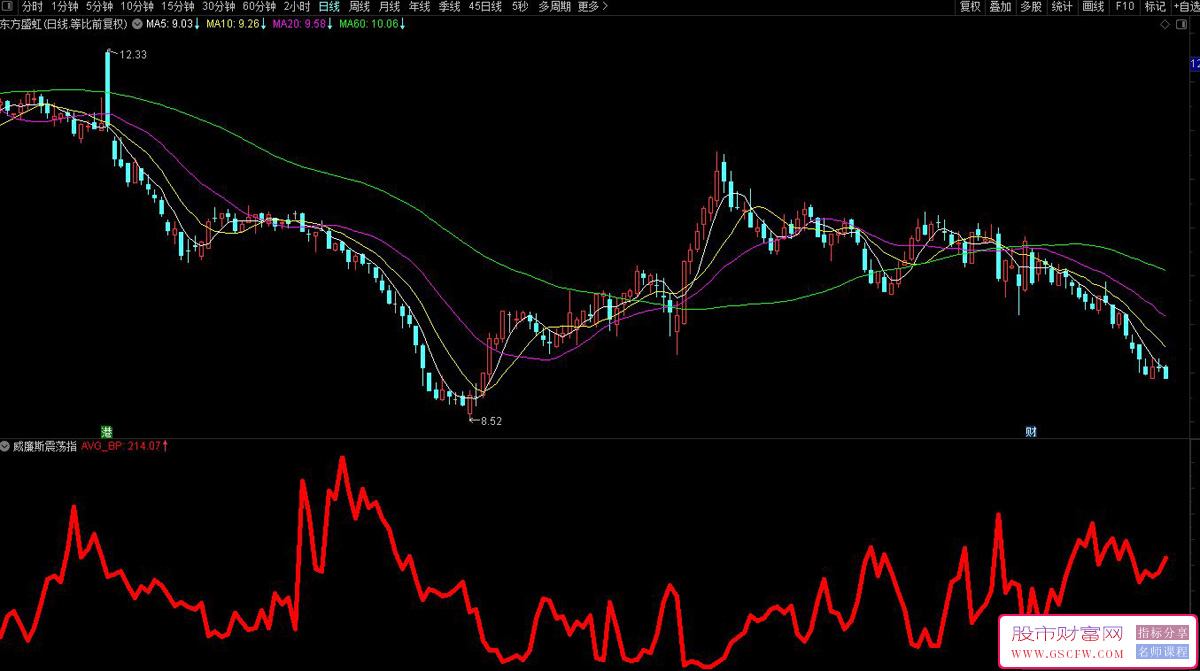This screenshot has height=671, width=1200.
Task: Click the 威廉斯震荡指 indicator name
Action: point(45,446)
